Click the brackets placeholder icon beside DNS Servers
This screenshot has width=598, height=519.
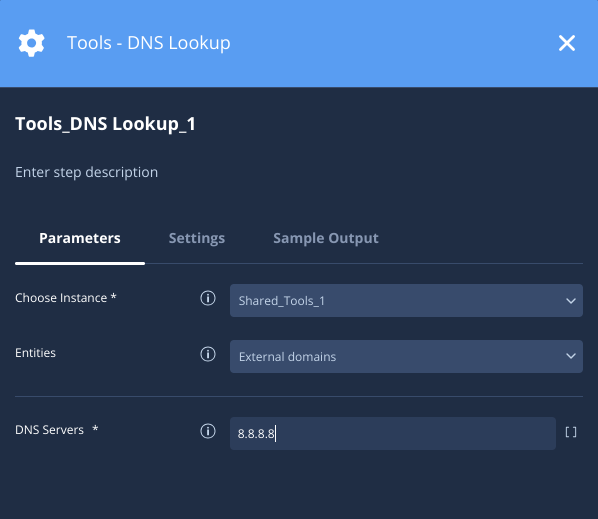571,432
